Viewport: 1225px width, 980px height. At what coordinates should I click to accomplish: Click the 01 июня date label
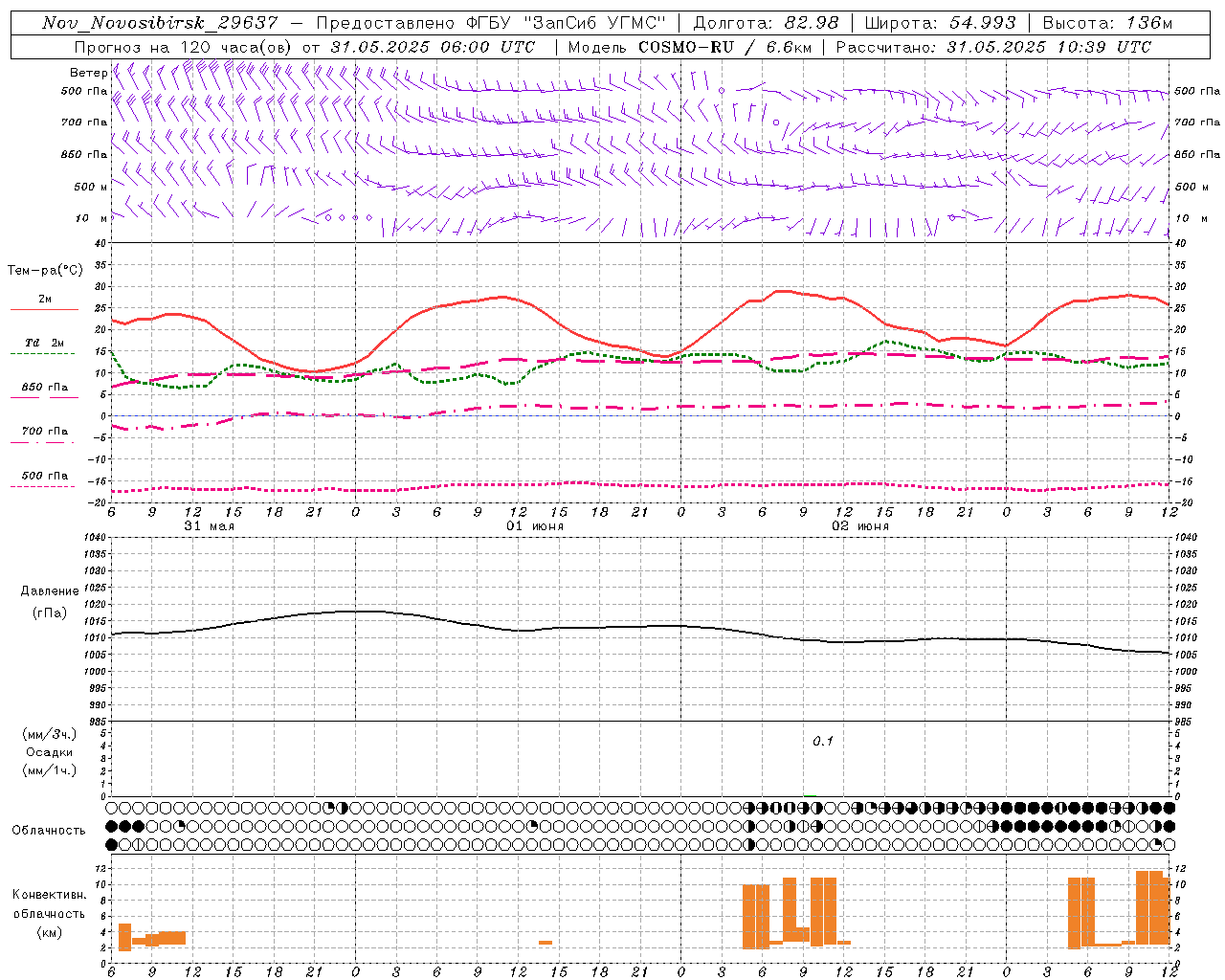(535, 526)
